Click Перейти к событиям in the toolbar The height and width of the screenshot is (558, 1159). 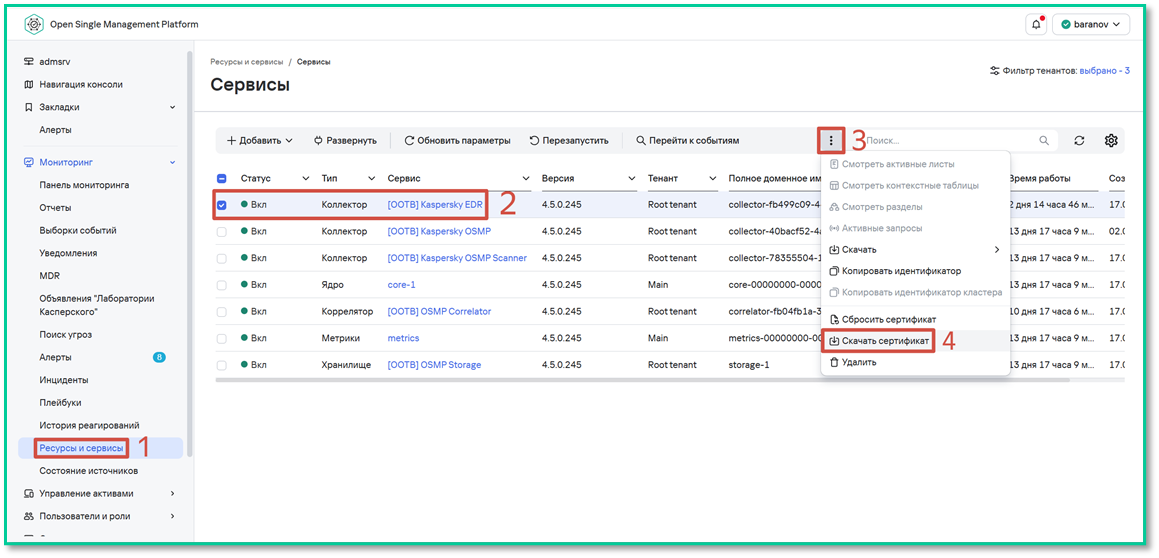tap(687, 140)
